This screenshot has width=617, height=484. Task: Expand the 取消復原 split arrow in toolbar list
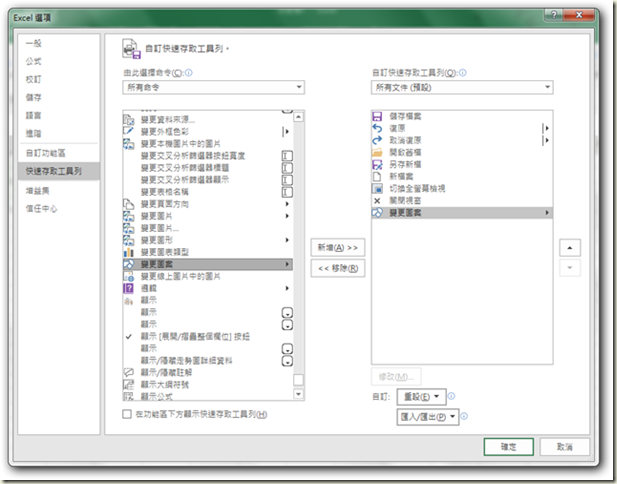click(546, 140)
